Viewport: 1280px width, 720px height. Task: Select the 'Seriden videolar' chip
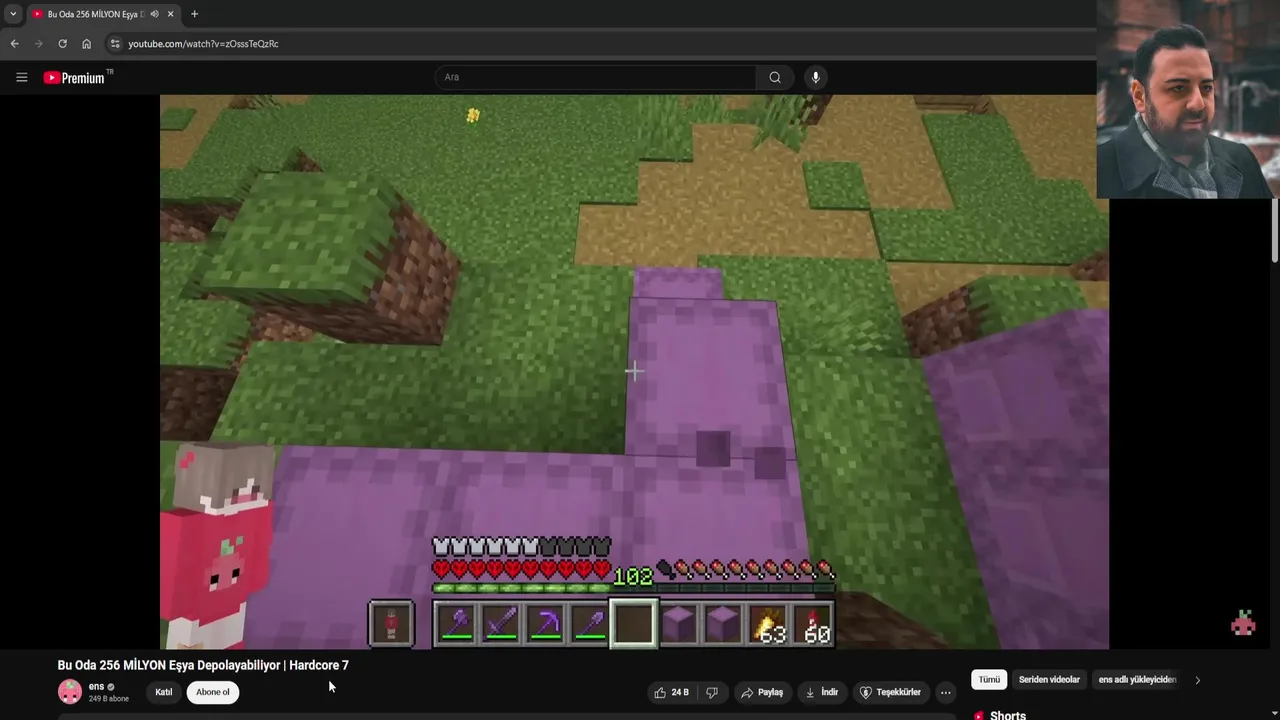point(1049,680)
